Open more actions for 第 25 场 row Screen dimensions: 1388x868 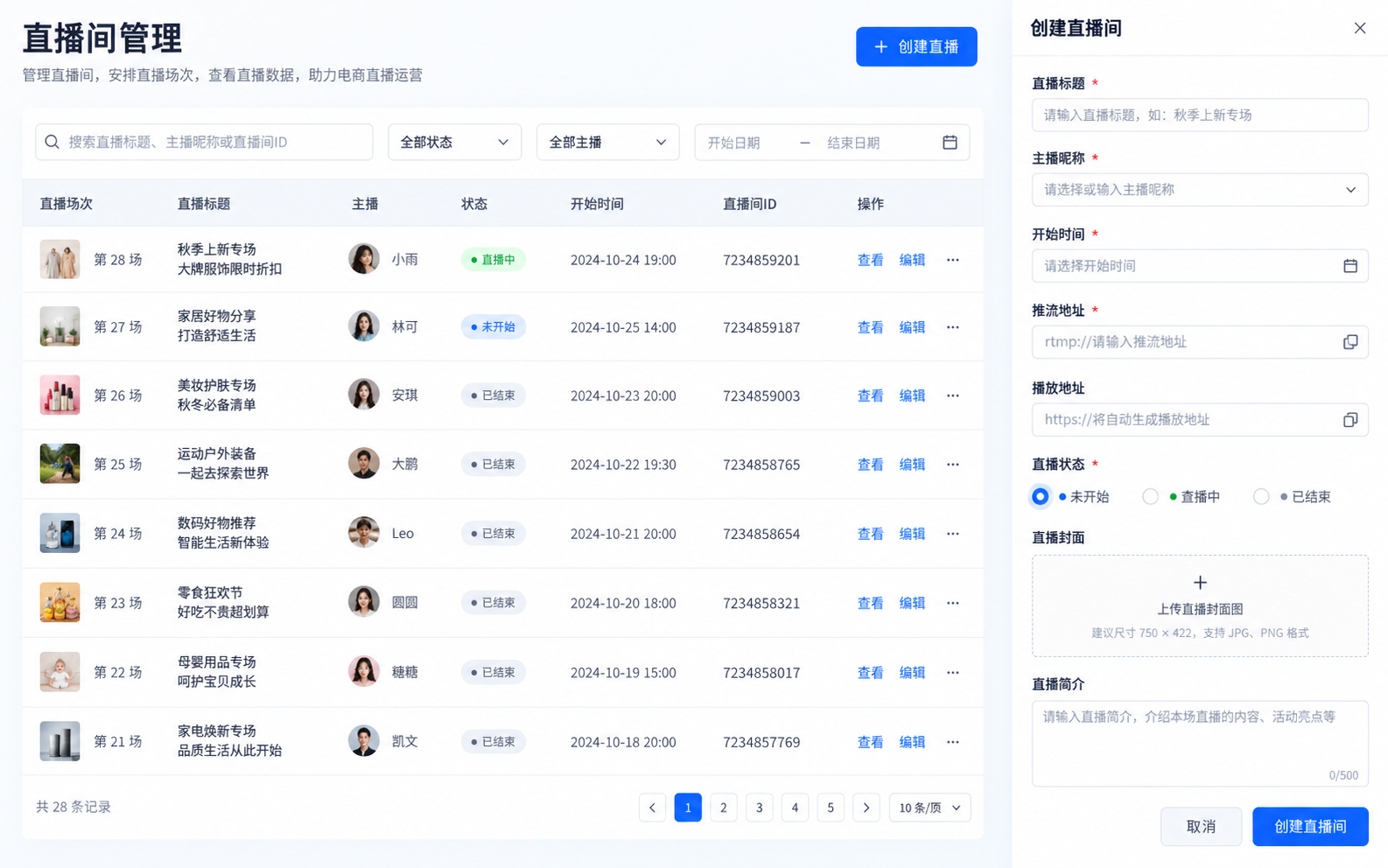[x=953, y=465]
